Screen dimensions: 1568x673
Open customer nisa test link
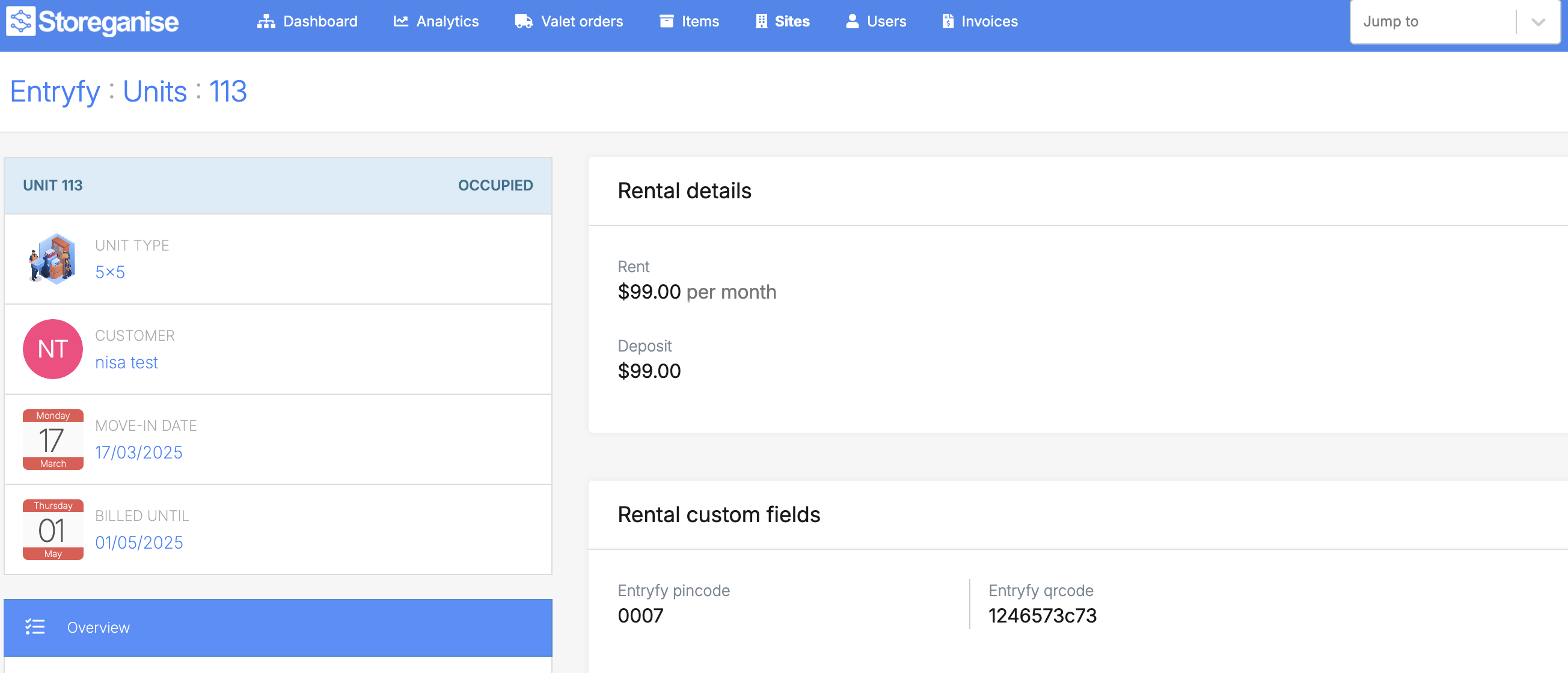click(x=127, y=362)
